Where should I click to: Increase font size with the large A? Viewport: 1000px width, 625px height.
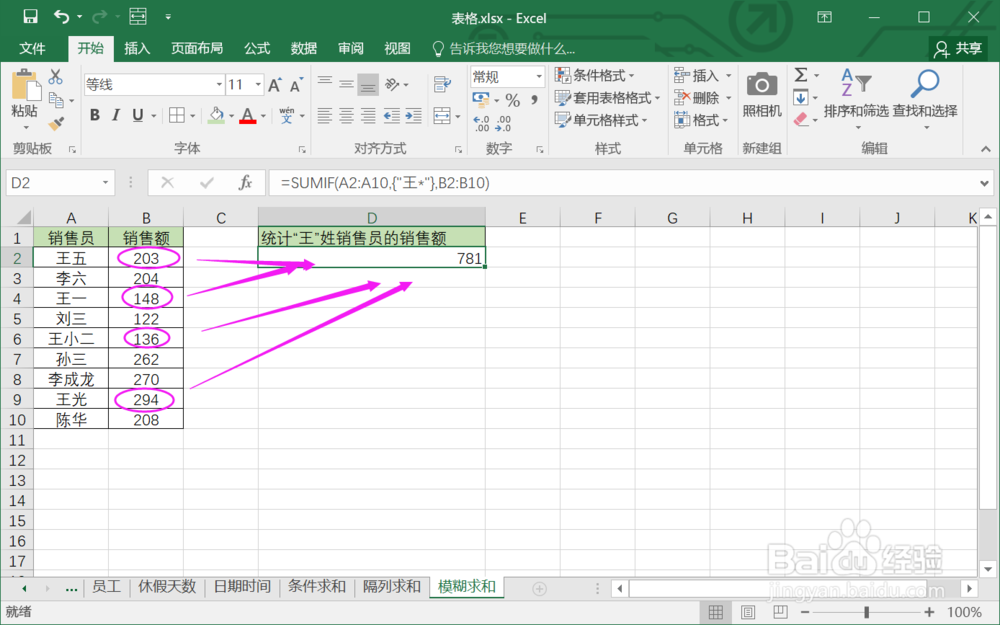coord(275,85)
